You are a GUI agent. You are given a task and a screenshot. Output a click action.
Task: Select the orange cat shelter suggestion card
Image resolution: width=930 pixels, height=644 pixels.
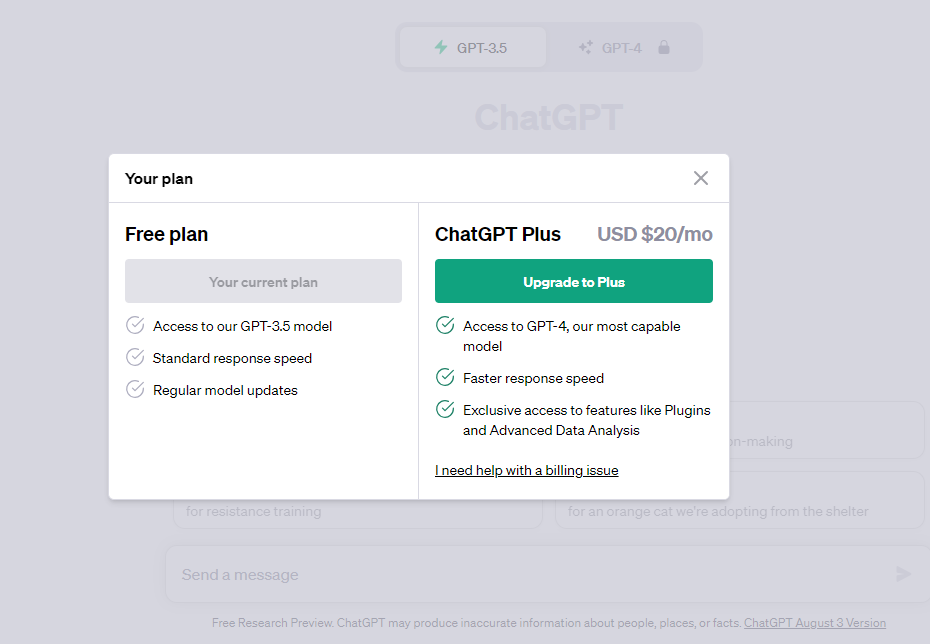[x=740, y=500]
